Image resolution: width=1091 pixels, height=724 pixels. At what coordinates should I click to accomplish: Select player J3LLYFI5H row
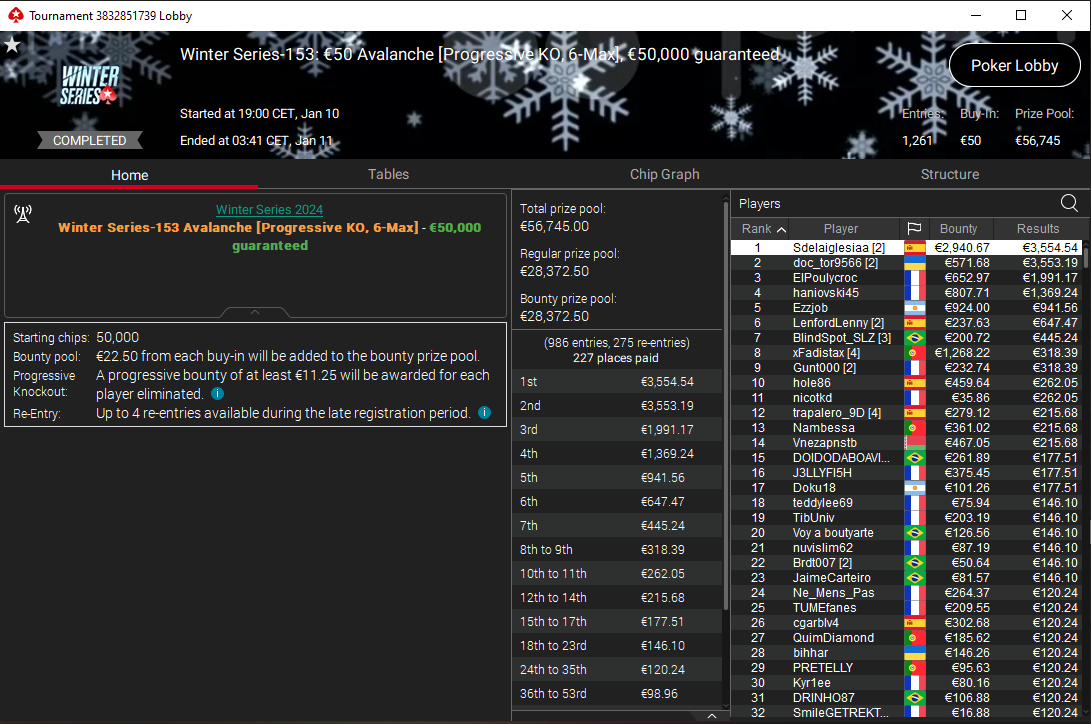(x=907, y=473)
